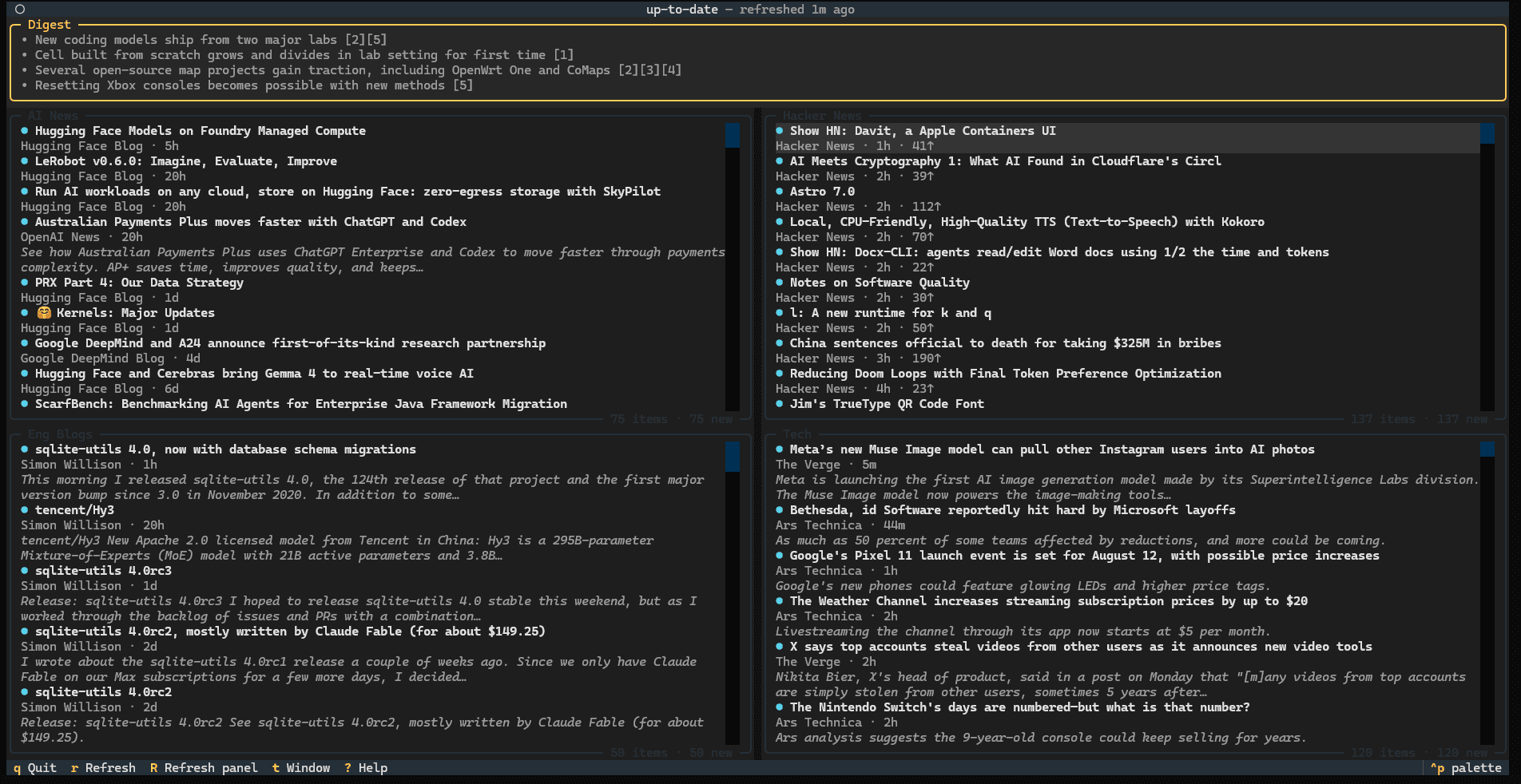Click the open-source map projects digest line
The width and height of the screenshot is (1521, 784).
[358, 70]
